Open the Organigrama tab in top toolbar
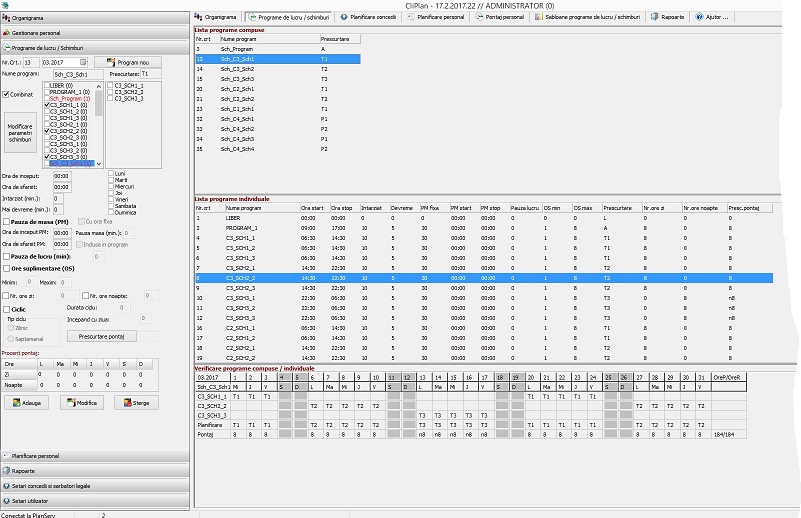 click(x=217, y=17)
